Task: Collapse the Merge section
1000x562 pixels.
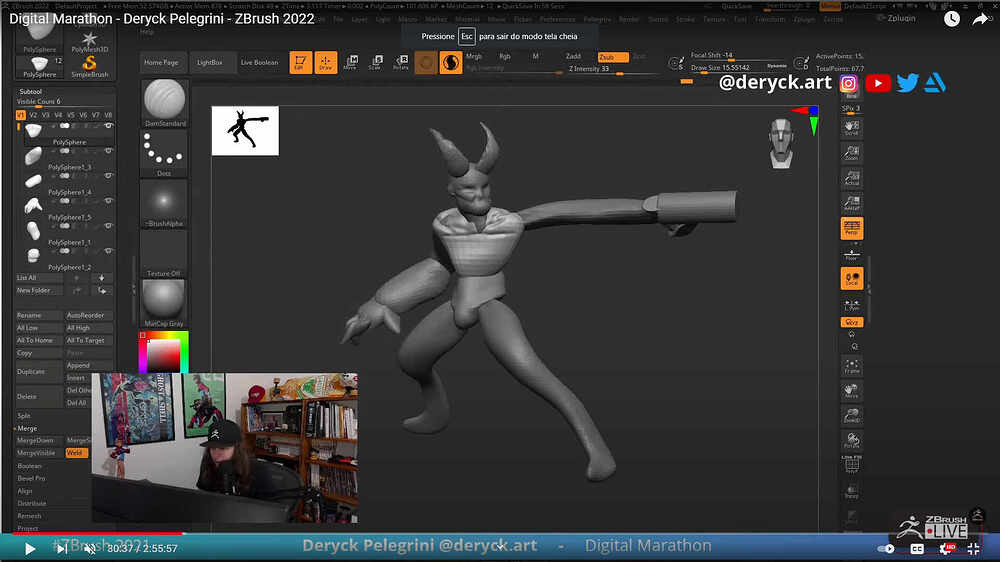Action: (27, 428)
